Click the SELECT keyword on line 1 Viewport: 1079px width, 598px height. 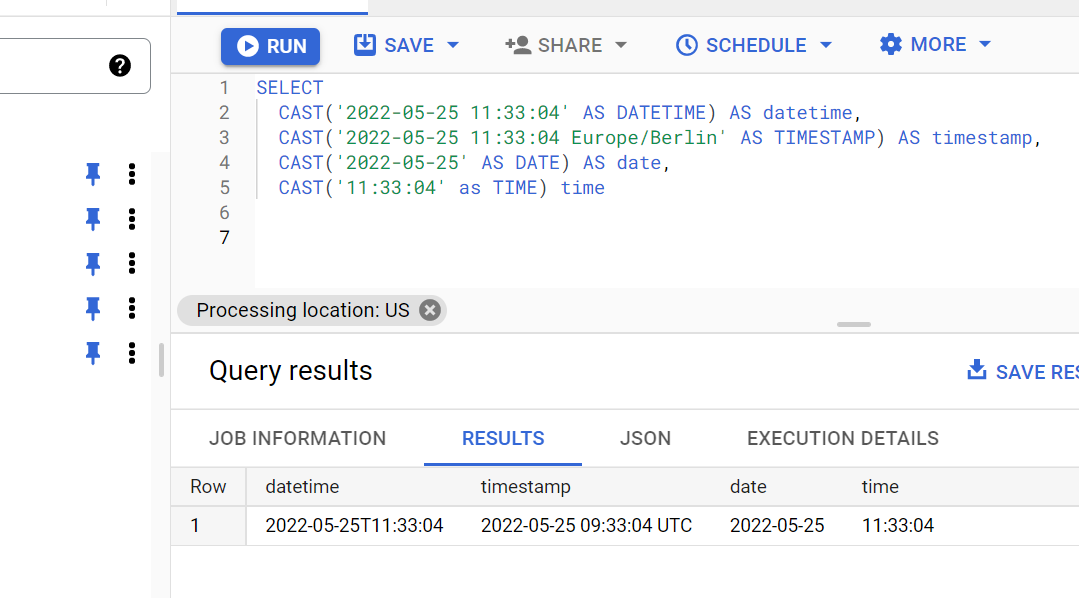point(290,88)
